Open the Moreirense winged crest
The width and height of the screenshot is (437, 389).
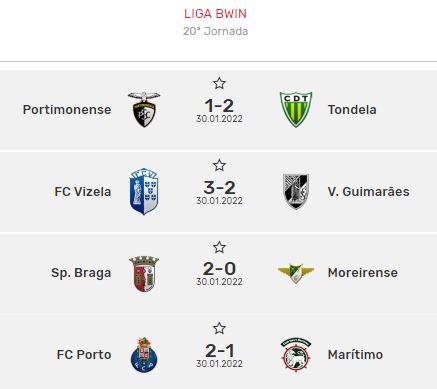(x=296, y=273)
